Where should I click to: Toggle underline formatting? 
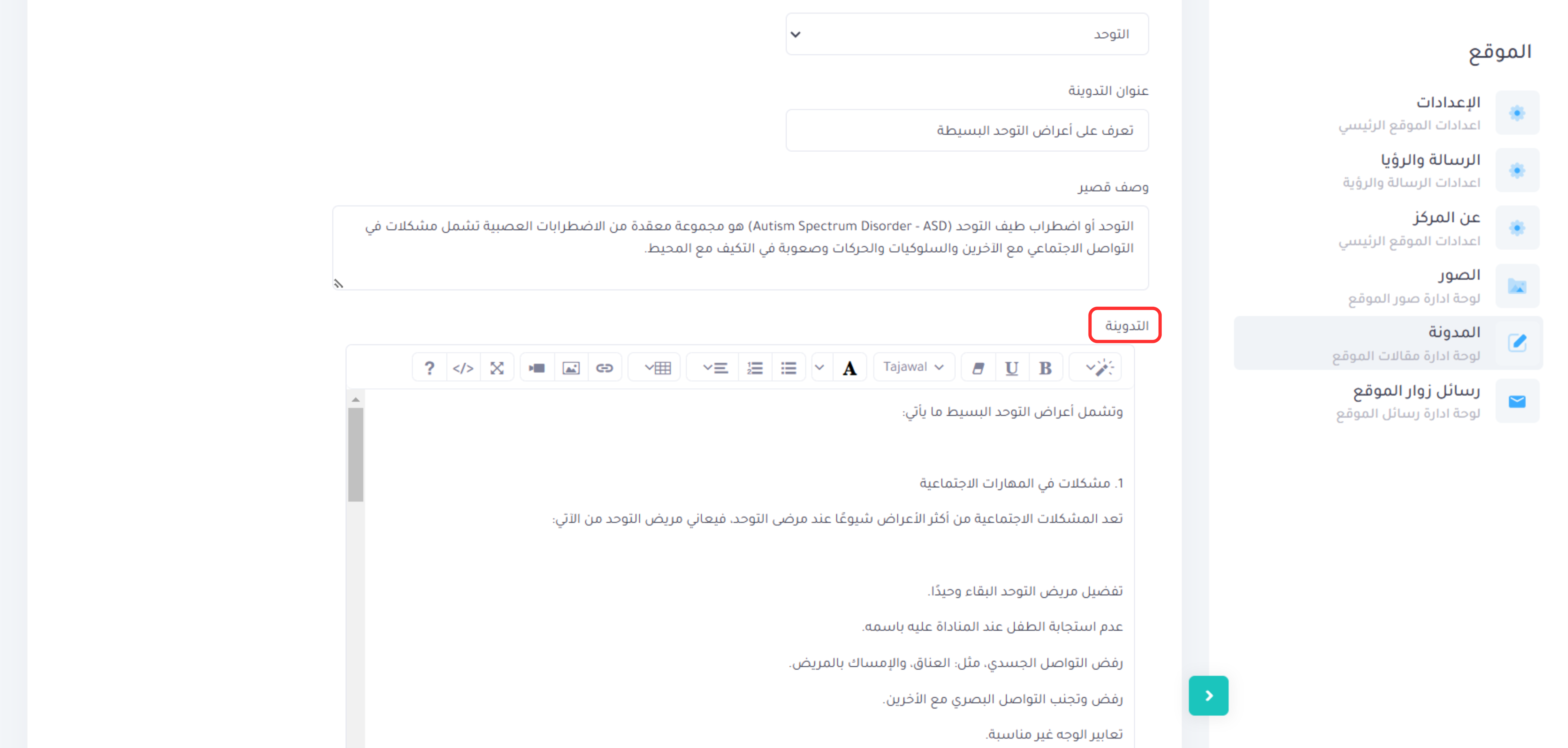(x=1012, y=368)
